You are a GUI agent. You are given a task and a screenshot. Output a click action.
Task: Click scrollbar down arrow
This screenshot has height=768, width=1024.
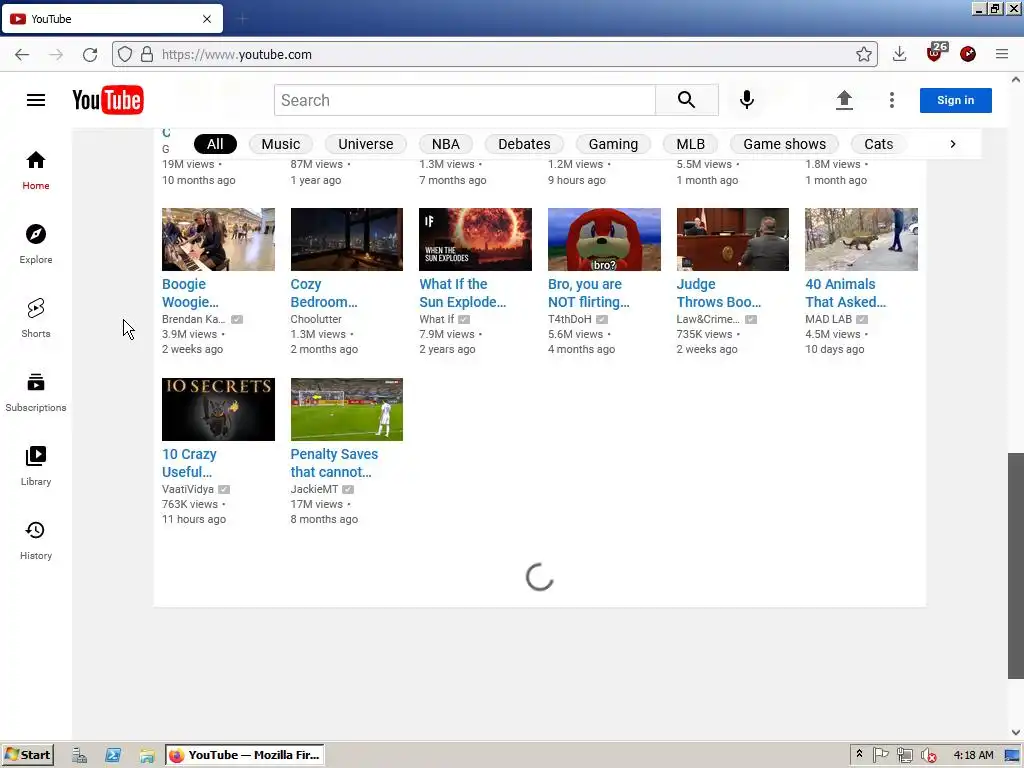pyautogui.click(x=1016, y=732)
